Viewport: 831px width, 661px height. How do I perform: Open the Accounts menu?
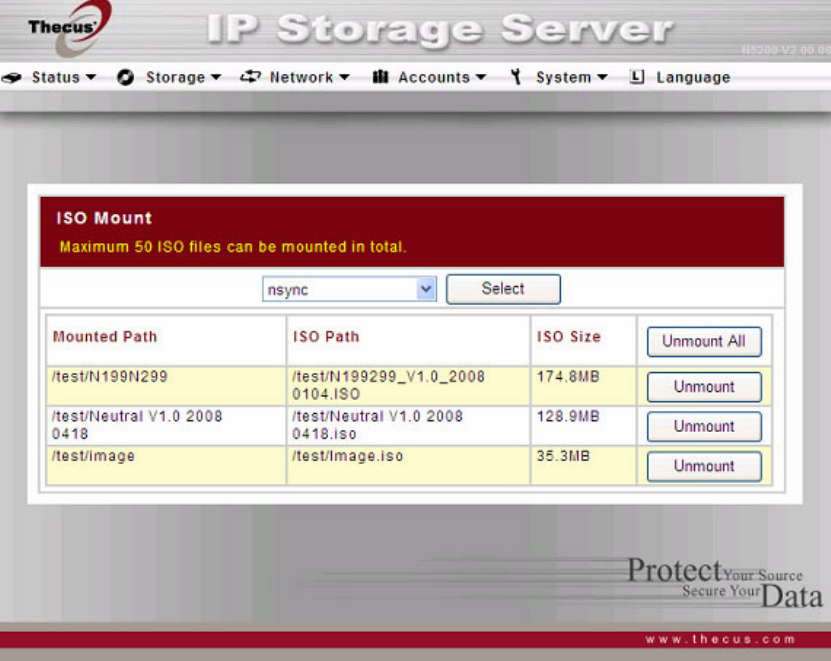442,77
